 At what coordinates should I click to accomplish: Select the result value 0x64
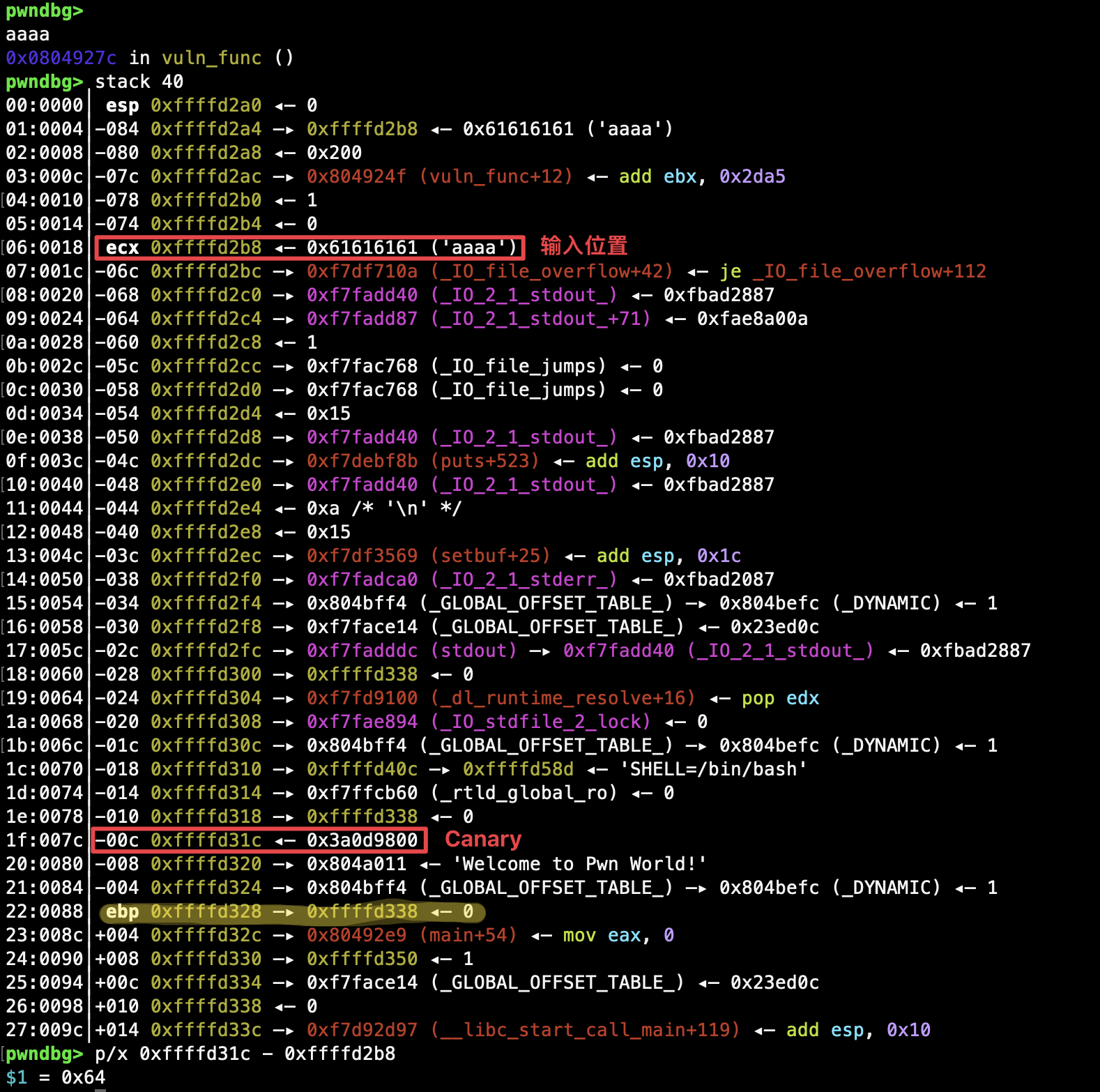tap(84, 1077)
